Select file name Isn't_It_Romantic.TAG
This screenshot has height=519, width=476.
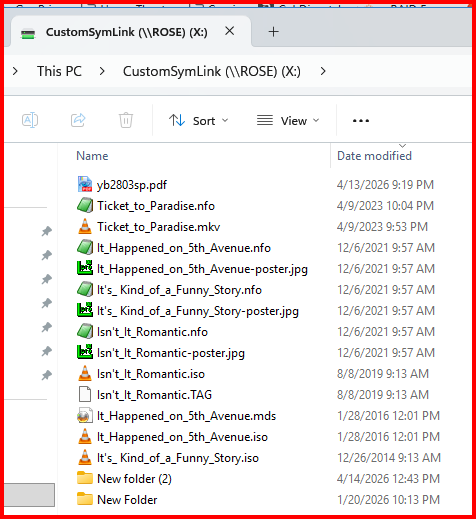pyautogui.click(x=154, y=395)
